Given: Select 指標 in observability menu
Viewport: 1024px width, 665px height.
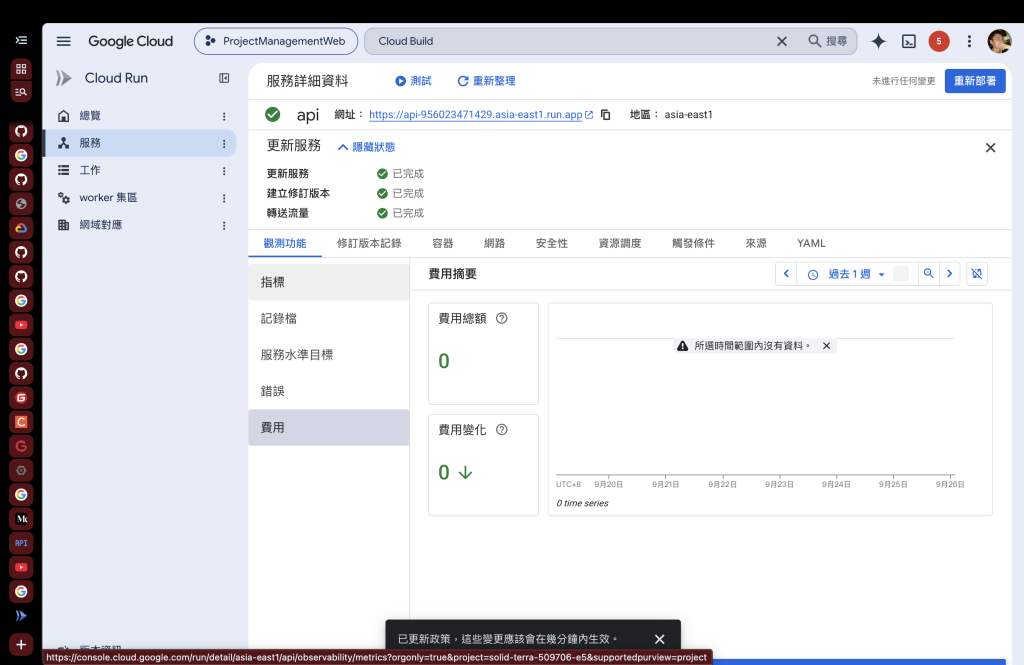Looking at the screenshot, I should [x=328, y=282].
